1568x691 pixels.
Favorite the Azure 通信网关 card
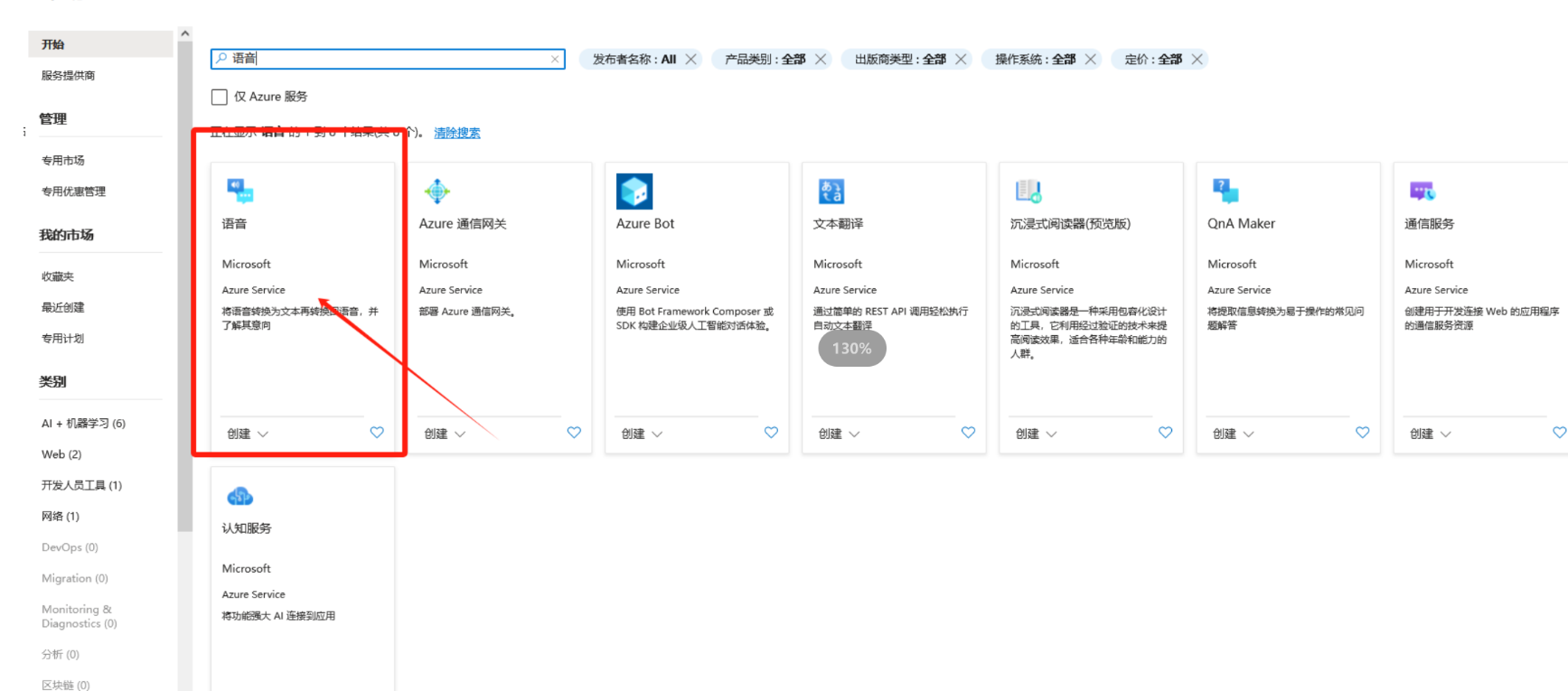[574, 433]
